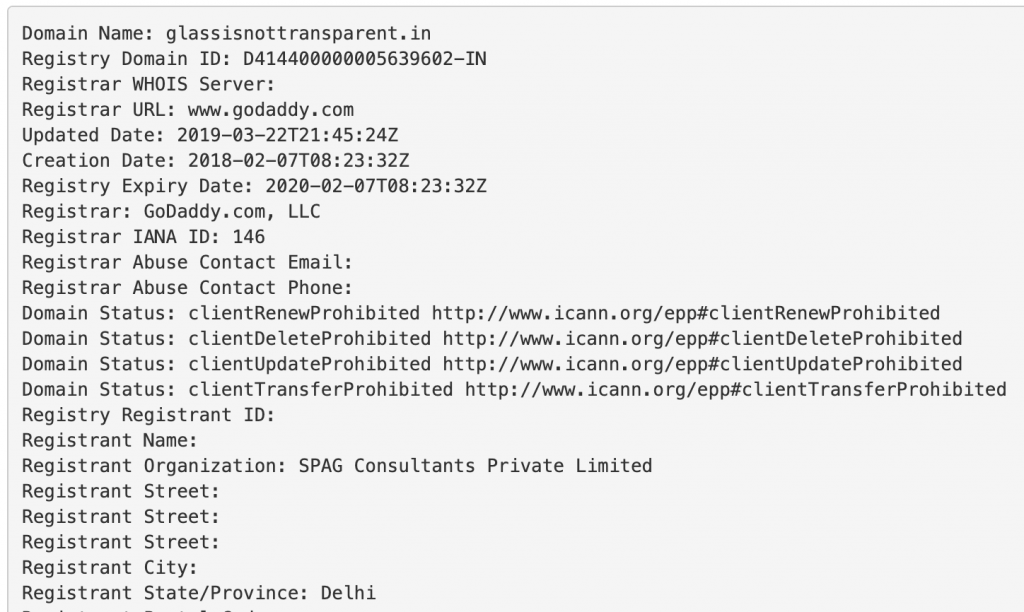
Task: Click the www.godaddy.com registrar URL
Action: (270, 110)
